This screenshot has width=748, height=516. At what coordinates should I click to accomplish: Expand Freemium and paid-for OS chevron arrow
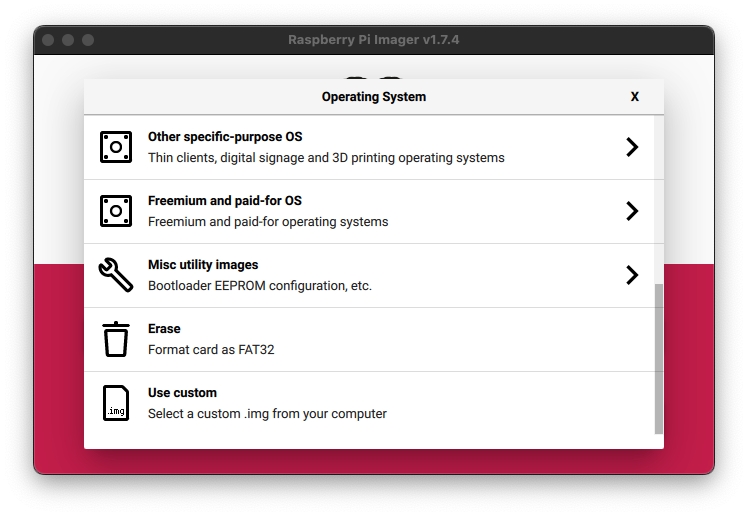632,211
